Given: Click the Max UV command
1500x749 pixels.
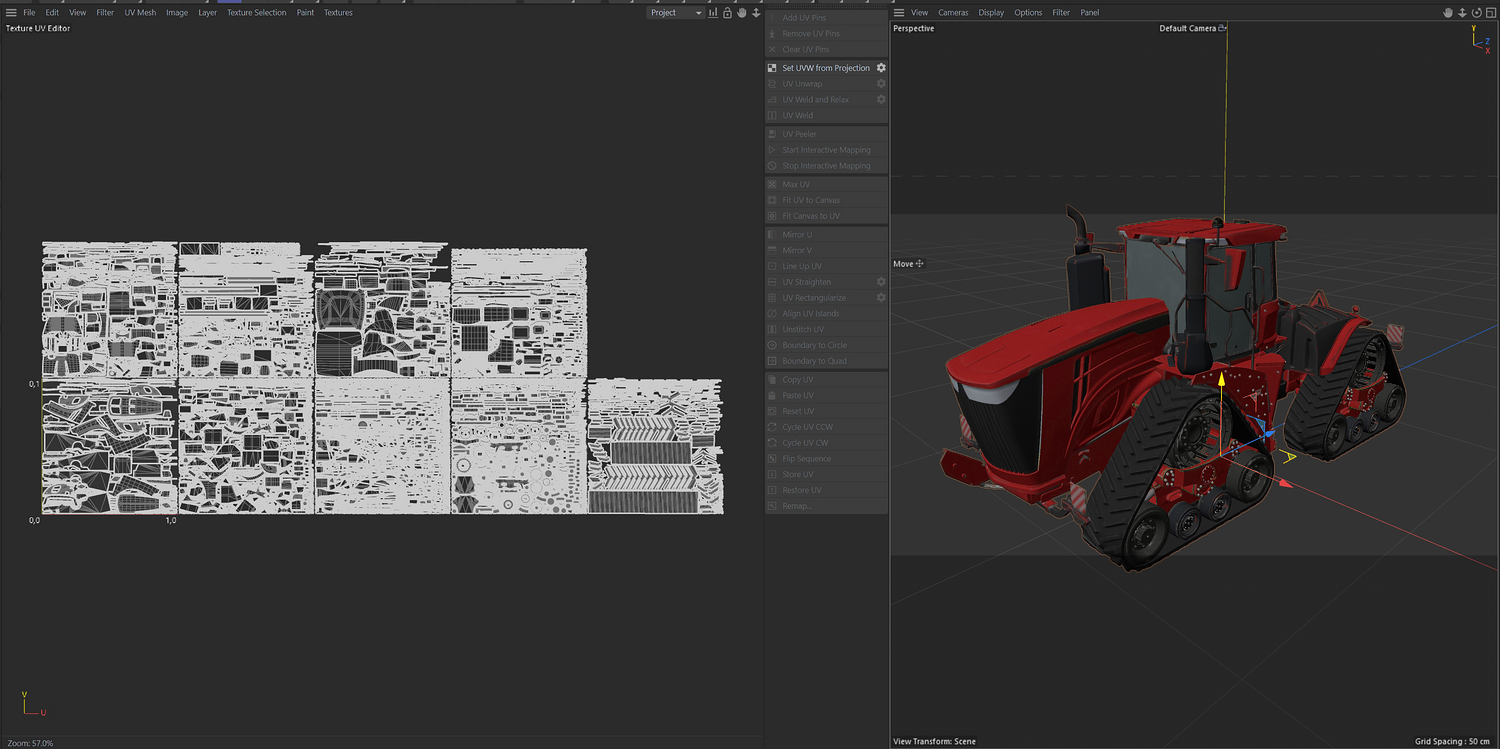Looking at the screenshot, I should tap(826, 185).
